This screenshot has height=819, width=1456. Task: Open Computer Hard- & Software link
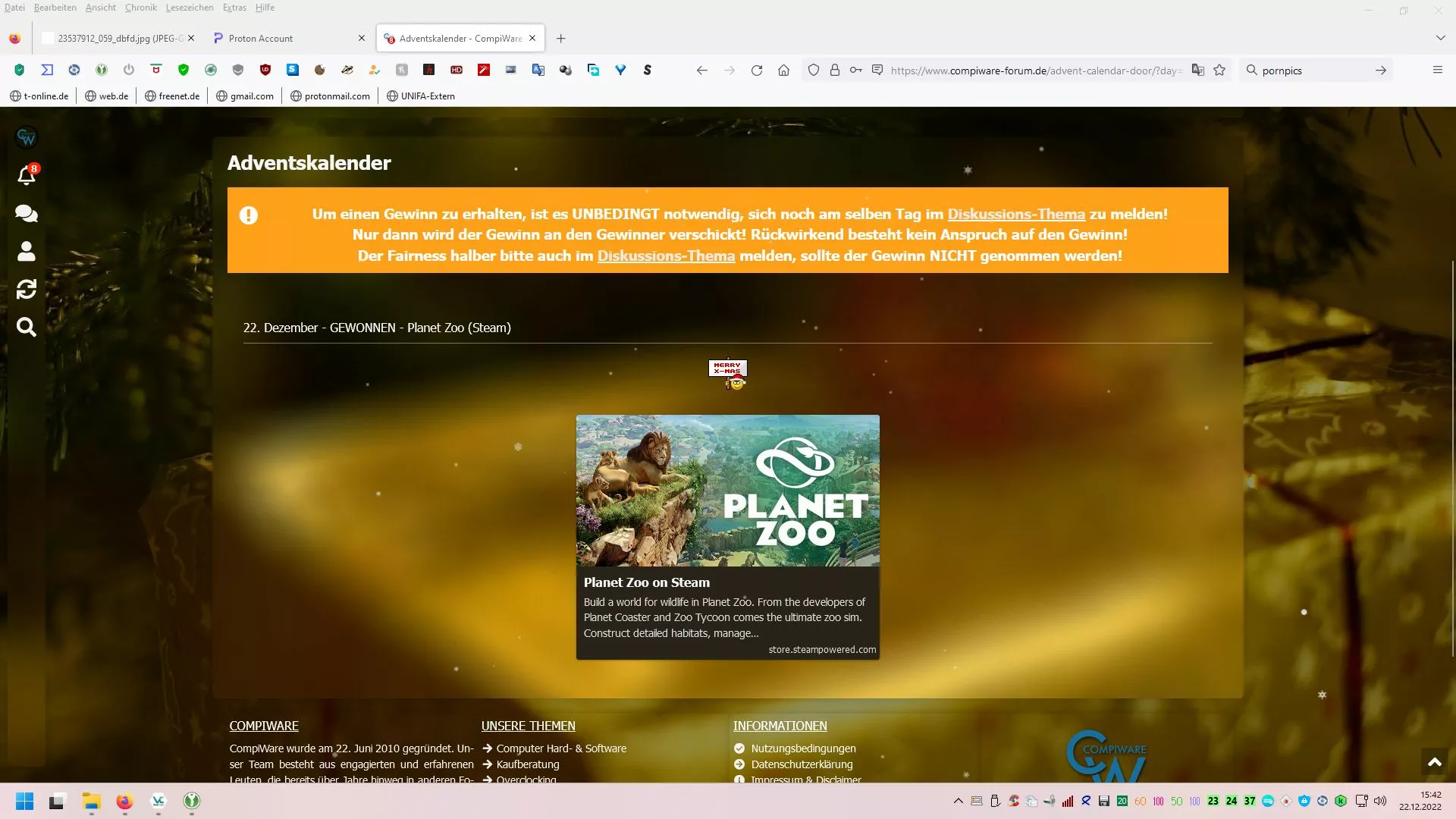(561, 748)
